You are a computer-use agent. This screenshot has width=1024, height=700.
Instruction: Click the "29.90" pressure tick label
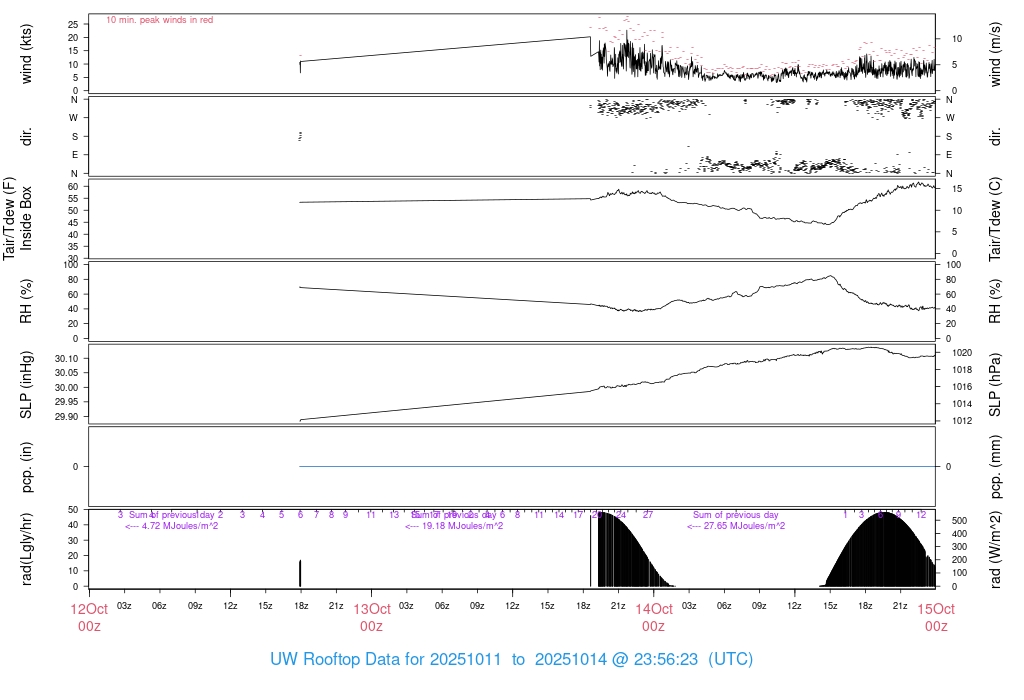[x=67, y=417]
